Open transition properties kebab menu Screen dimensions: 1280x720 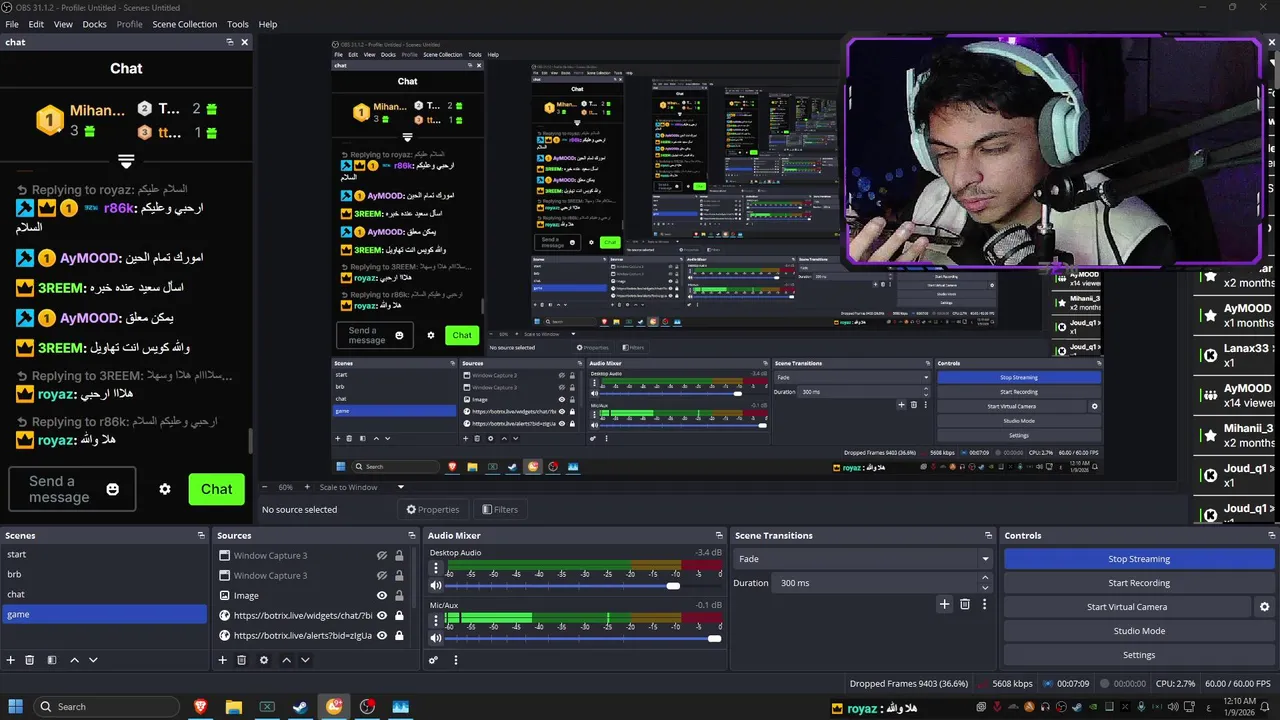(984, 604)
